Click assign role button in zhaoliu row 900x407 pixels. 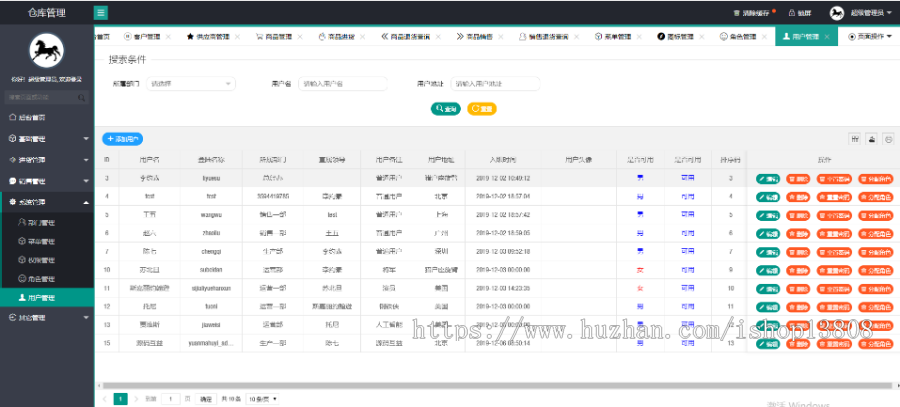pos(876,234)
